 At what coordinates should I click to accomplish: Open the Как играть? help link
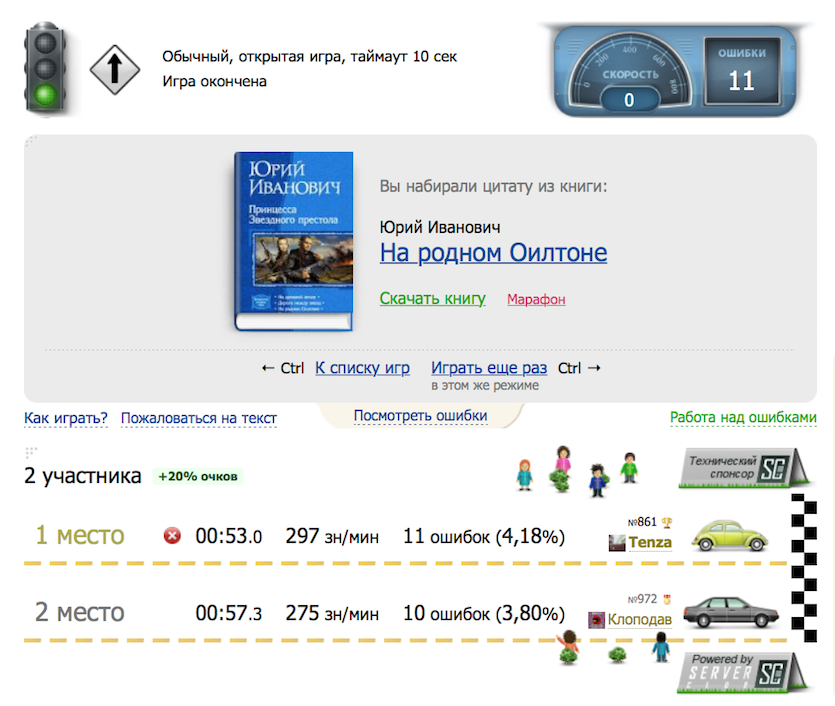66,418
